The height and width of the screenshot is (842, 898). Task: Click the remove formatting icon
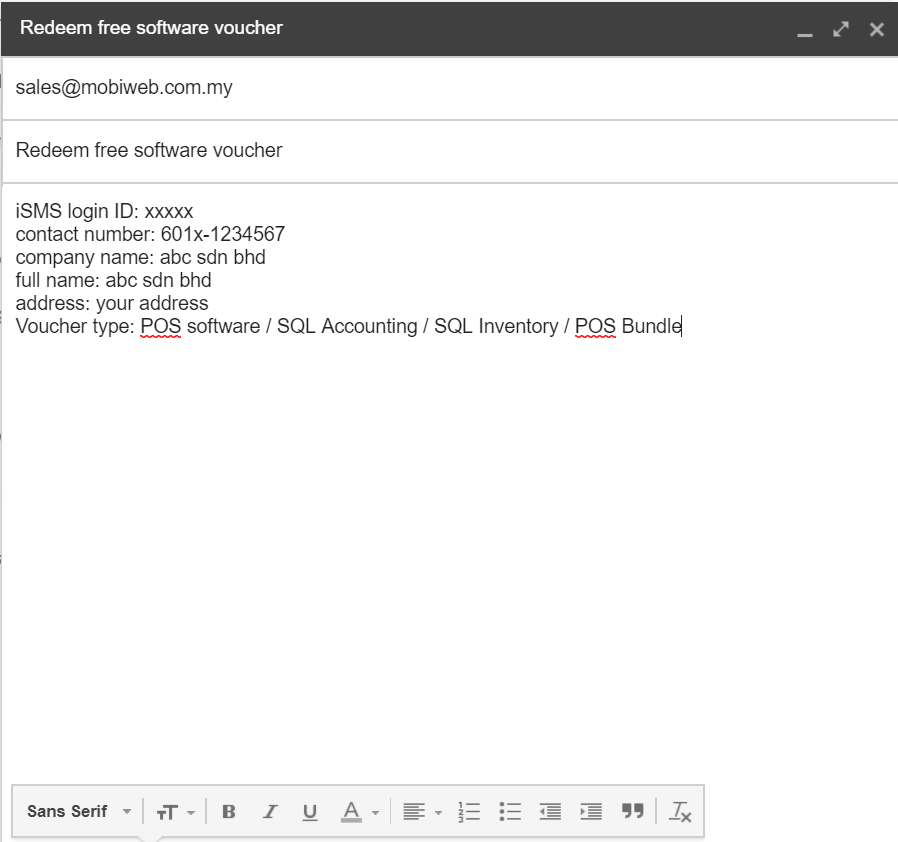coord(680,812)
